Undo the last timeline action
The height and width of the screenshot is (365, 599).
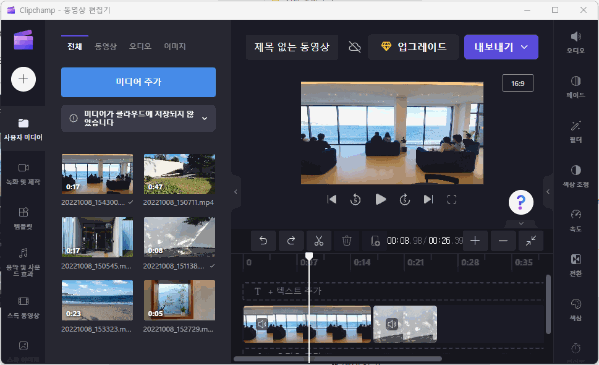(263, 241)
